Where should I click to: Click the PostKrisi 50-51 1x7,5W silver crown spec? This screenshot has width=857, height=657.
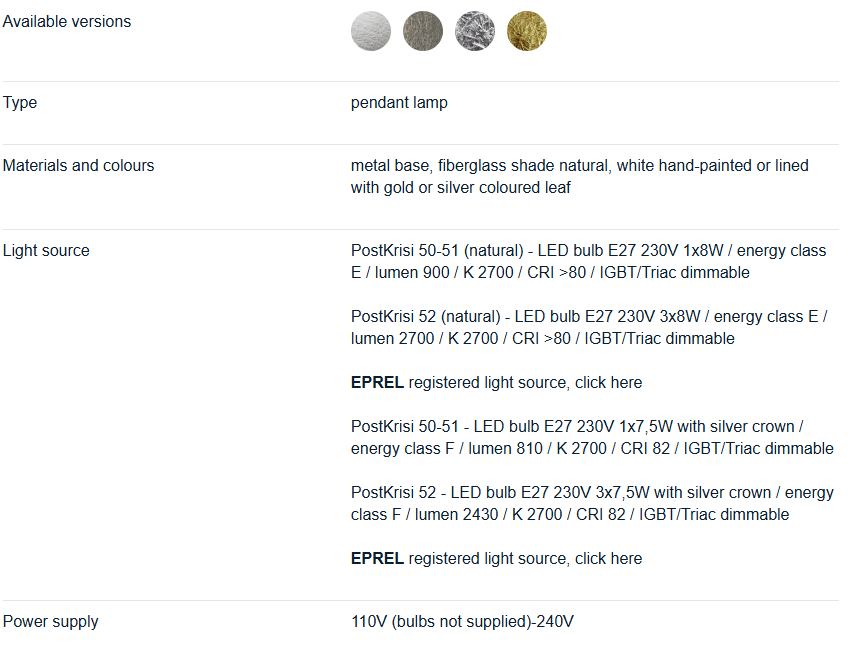pos(592,438)
